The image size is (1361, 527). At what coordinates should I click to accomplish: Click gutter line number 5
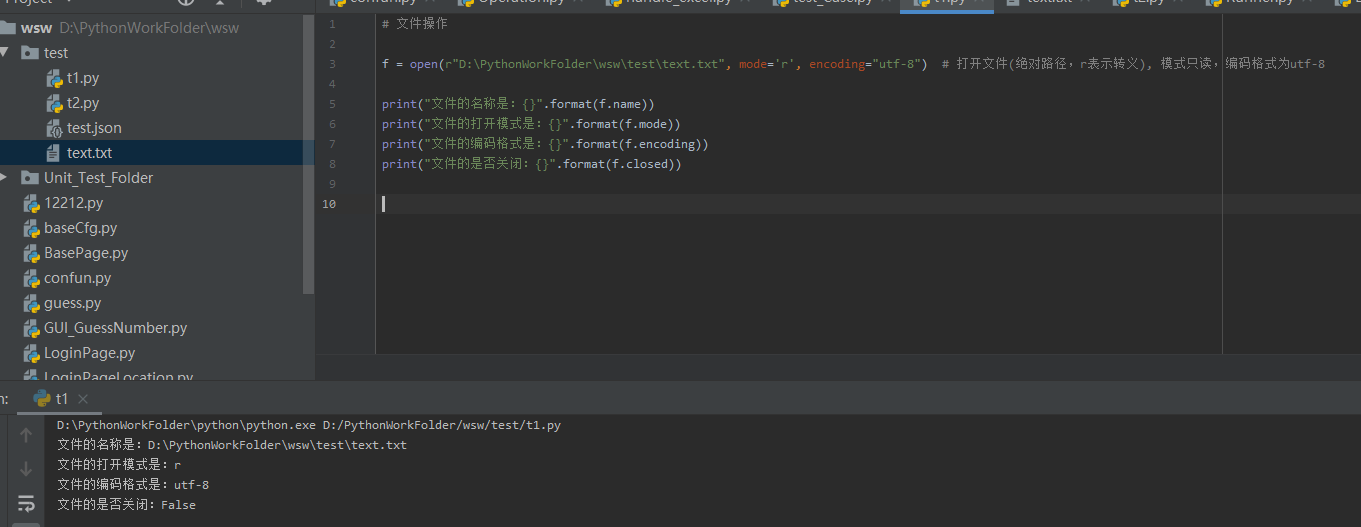332,104
